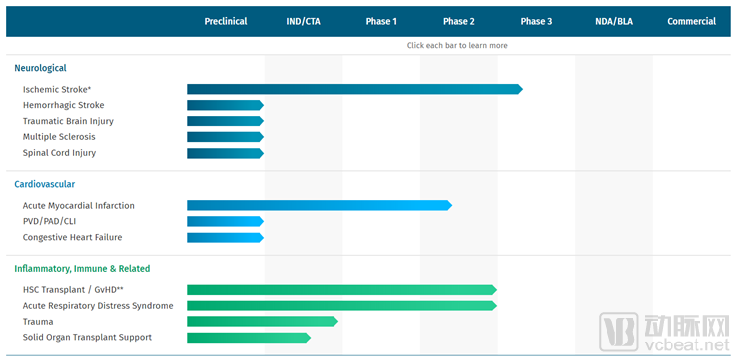Select the Phase 3 column header

click(x=536, y=21)
